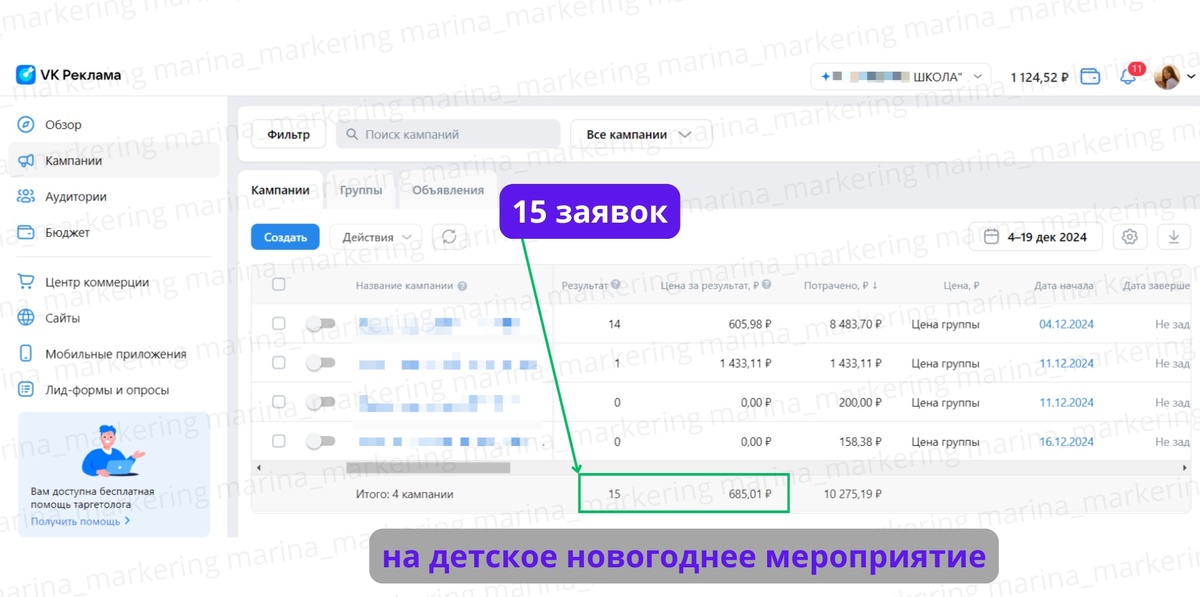Screen dimensions: 1200x597
Task: Click the download export icon
Action: tap(1173, 237)
